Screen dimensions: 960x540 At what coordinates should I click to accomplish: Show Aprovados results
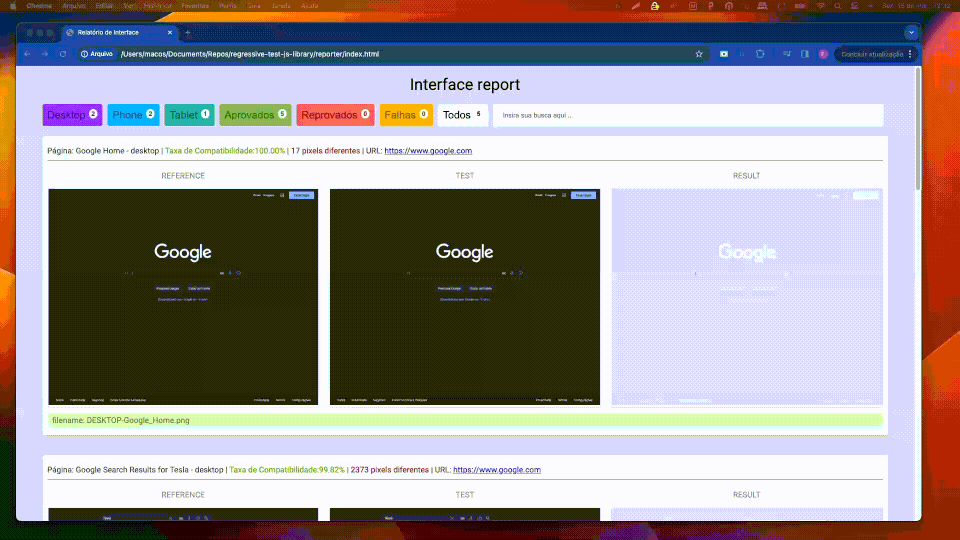pos(255,115)
